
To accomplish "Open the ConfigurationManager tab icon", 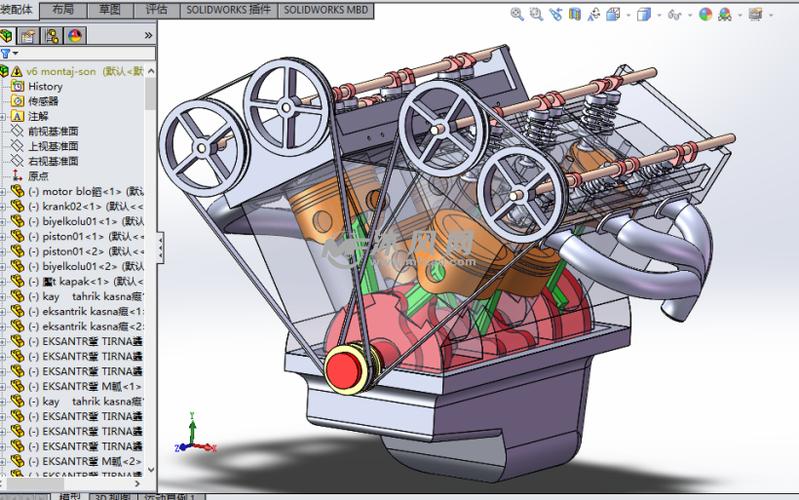I will pyautogui.click(x=51, y=36).
